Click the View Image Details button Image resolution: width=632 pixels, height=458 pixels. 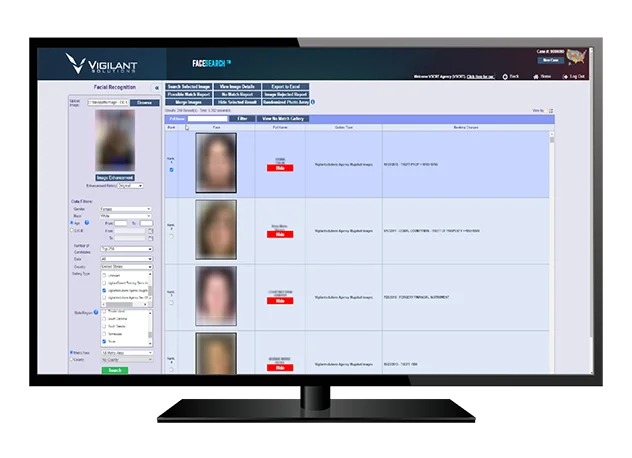238,88
